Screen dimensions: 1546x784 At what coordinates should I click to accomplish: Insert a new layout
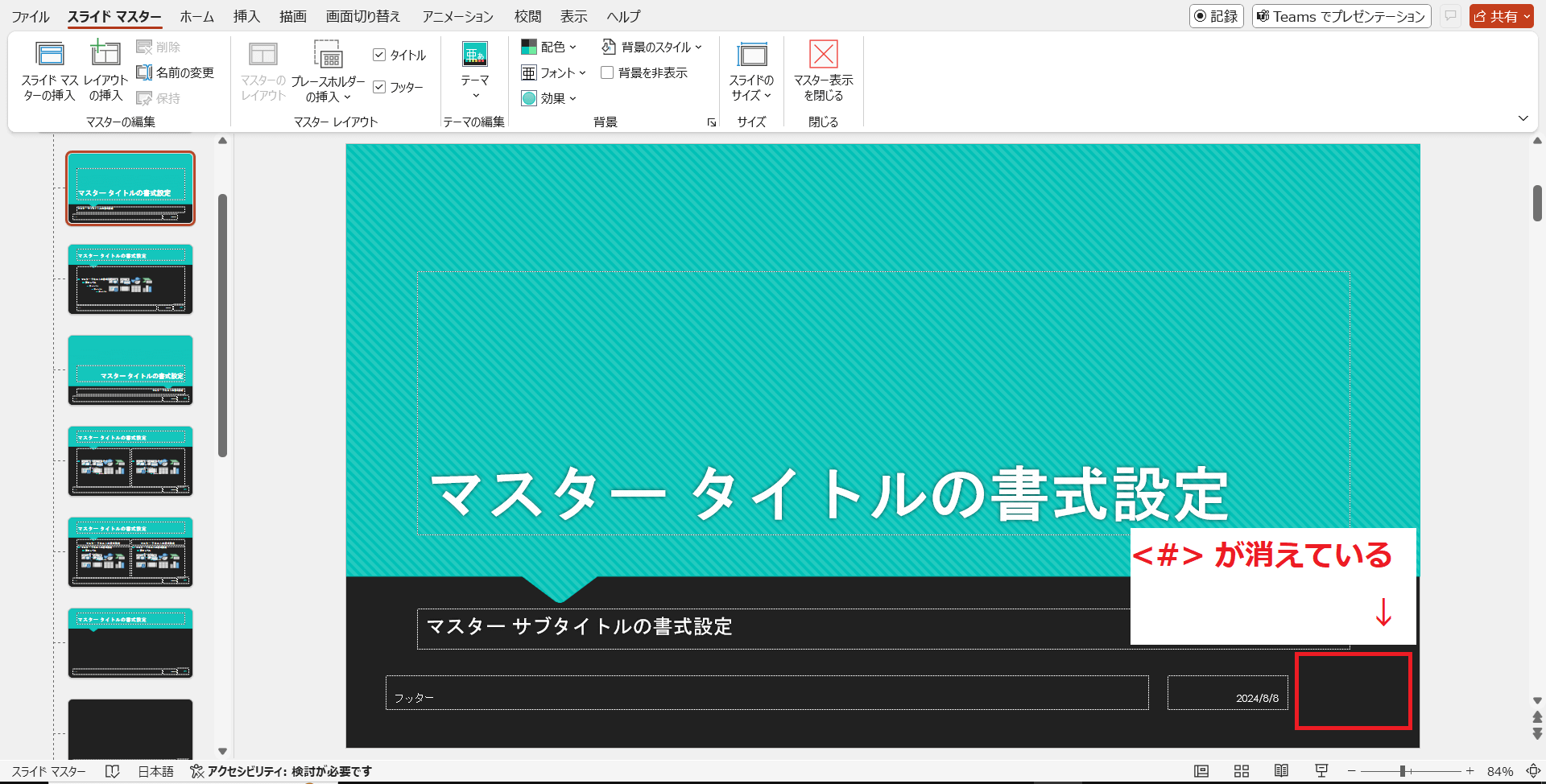105,71
